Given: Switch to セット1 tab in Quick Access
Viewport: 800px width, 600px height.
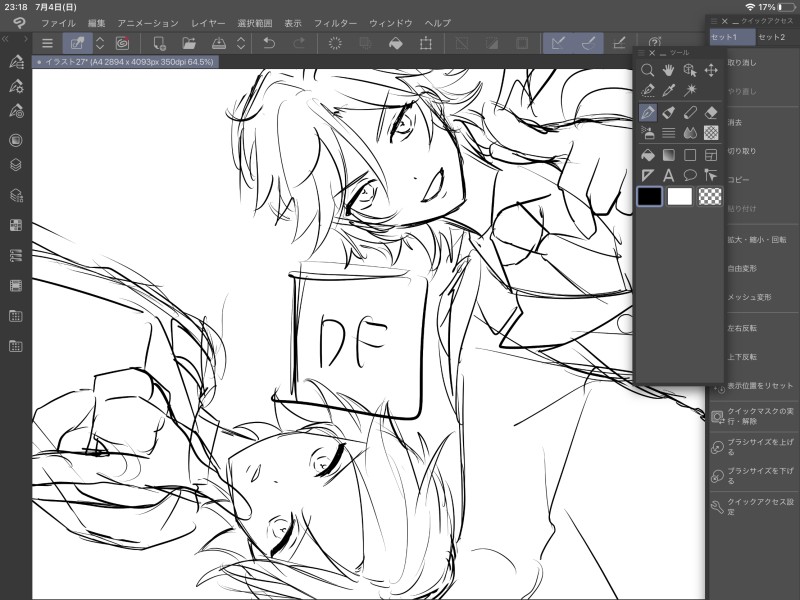Looking at the screenshot, I should 733,37.
